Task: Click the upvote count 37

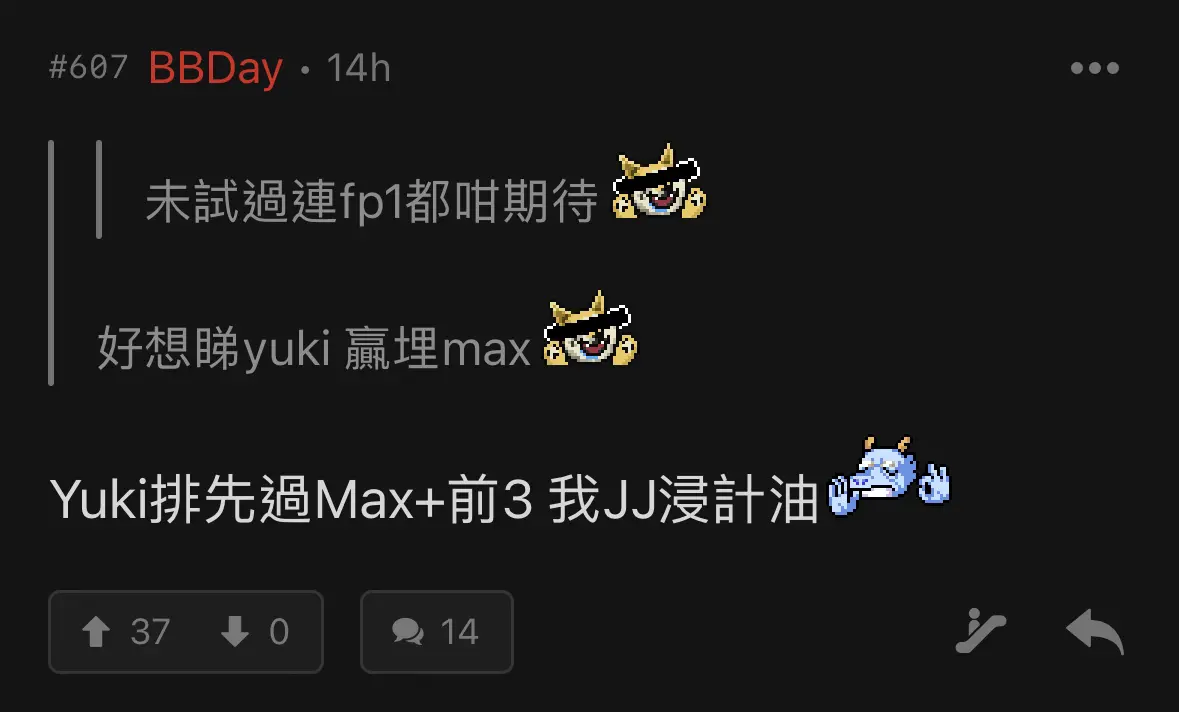Action: pyautogui.click(x=150, y=632)
